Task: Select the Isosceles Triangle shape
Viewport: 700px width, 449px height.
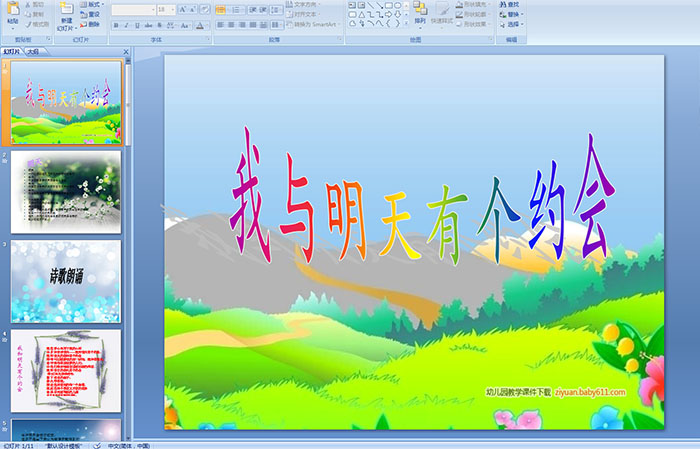Action: [361, 14]
